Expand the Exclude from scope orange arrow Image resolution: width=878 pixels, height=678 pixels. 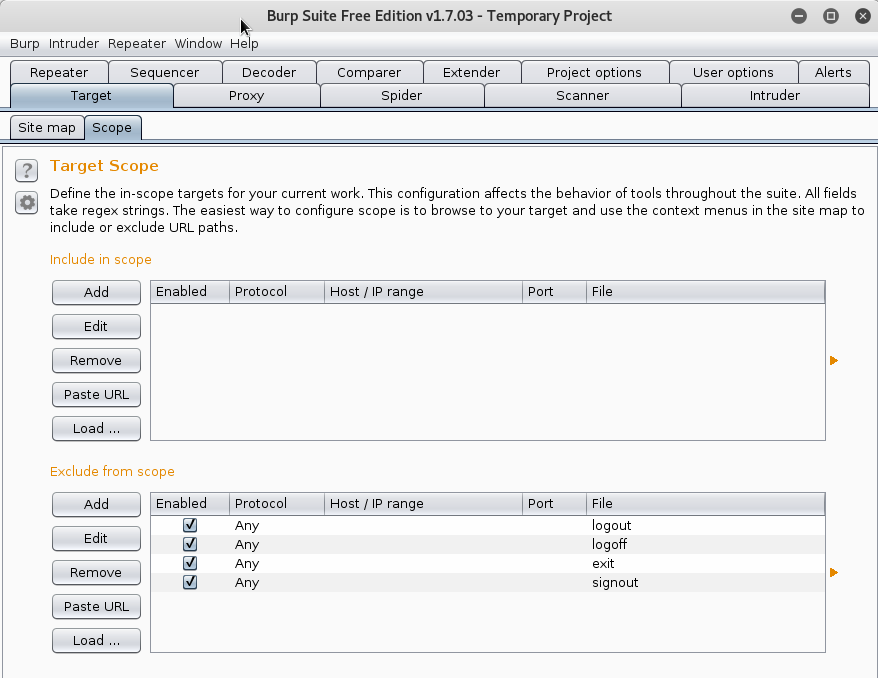(x=834, y=572)
